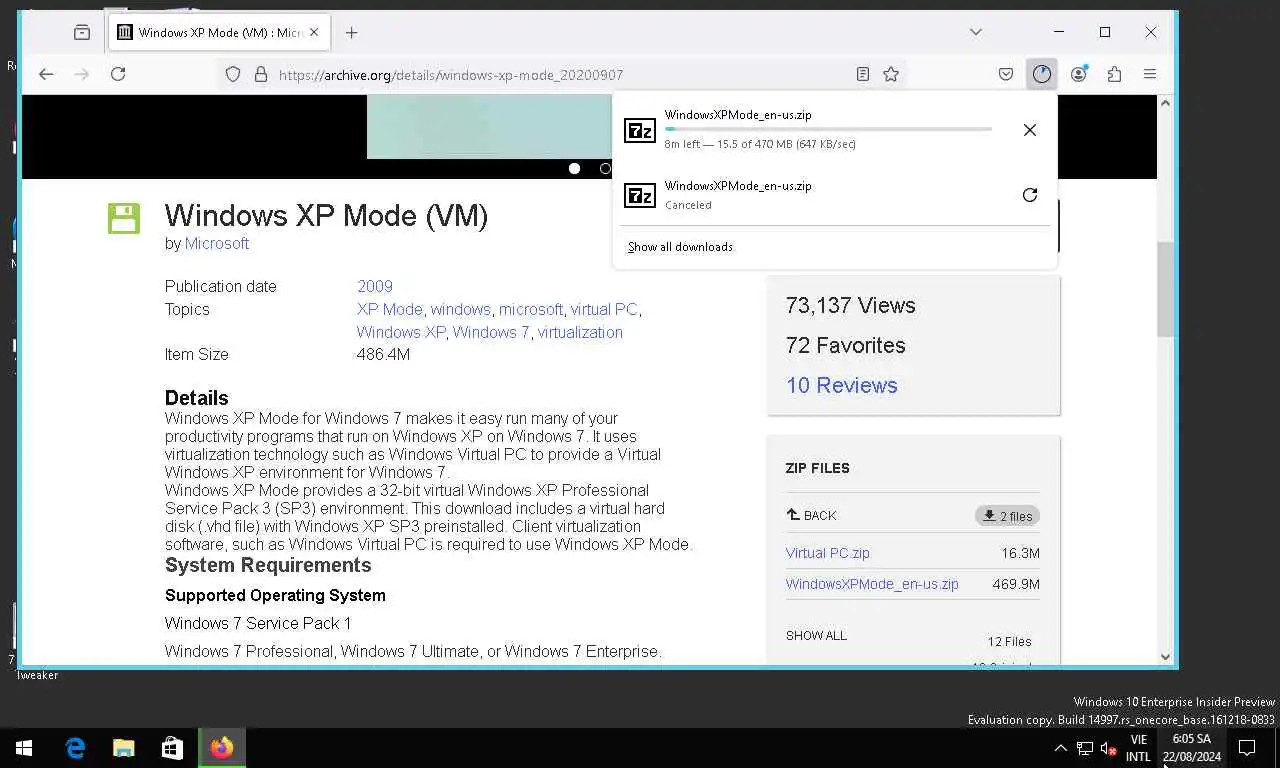Open a new tab with plus button
This screenshot has height=768, width=1280.
(x=351, y=32)
